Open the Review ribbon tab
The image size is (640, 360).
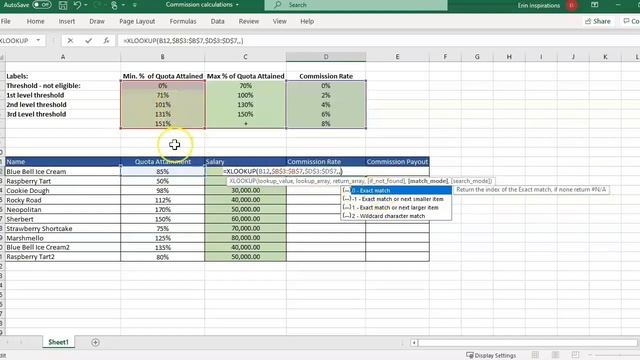click(249, 21)
